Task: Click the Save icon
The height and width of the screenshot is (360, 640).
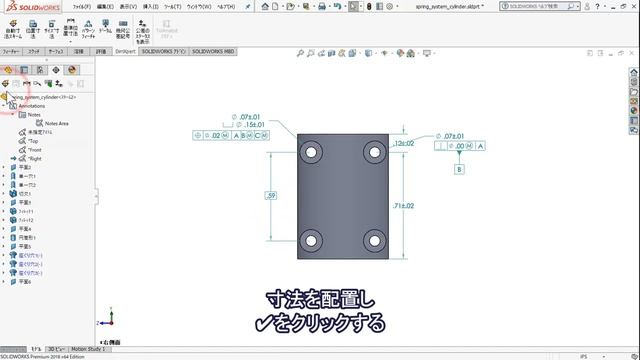Action: (306, 7)
